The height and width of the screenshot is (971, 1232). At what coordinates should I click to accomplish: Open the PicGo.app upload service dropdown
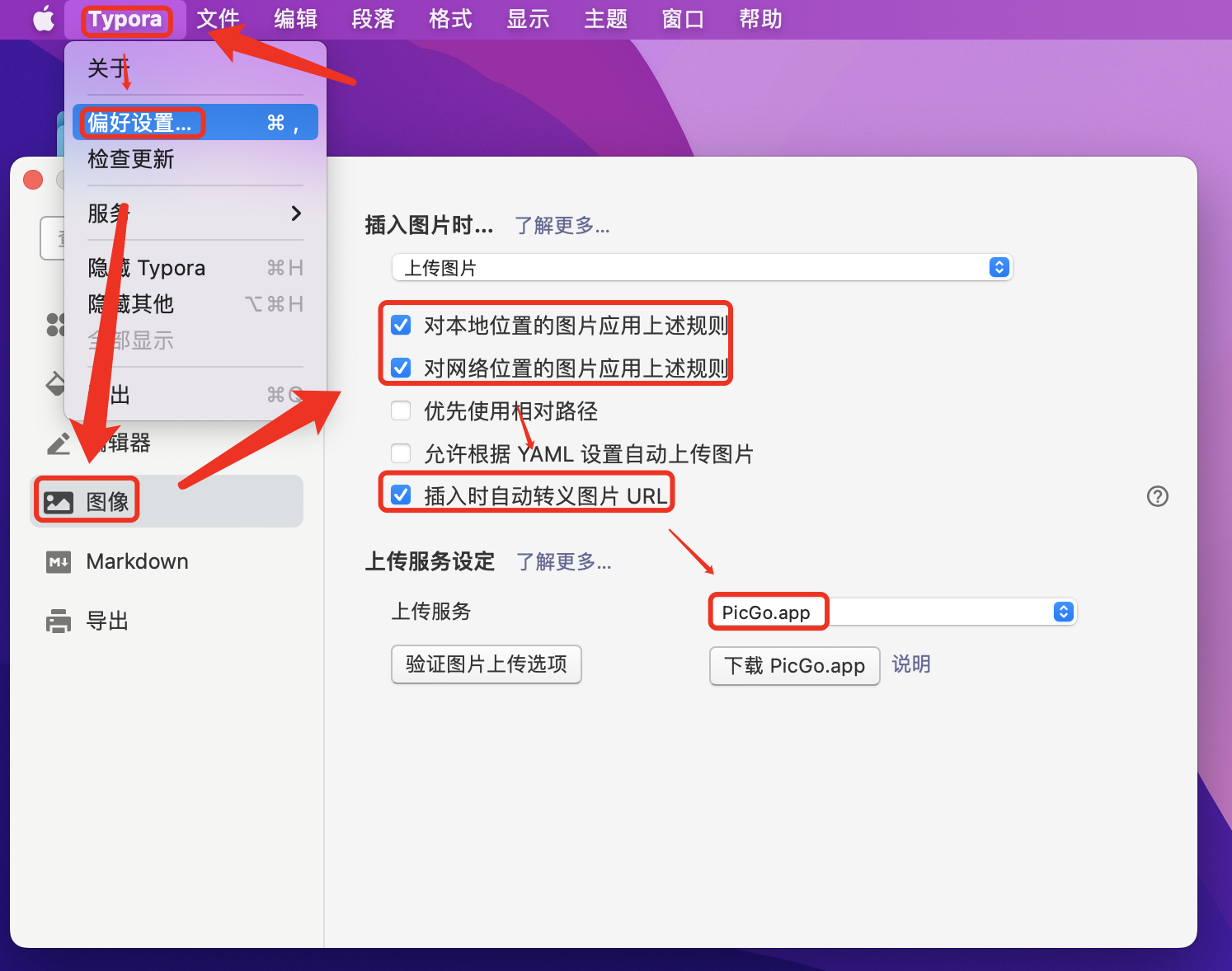click(892, 612)
